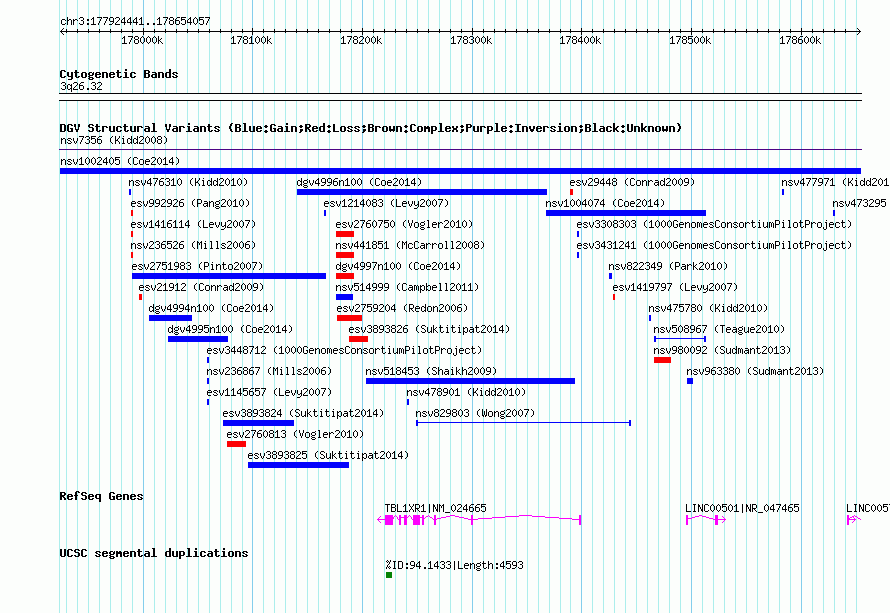Click the esv3893824 (Suktitipat2014) blue bar
This screenshot has height=613, width=890.
click(x=258, y=423)
